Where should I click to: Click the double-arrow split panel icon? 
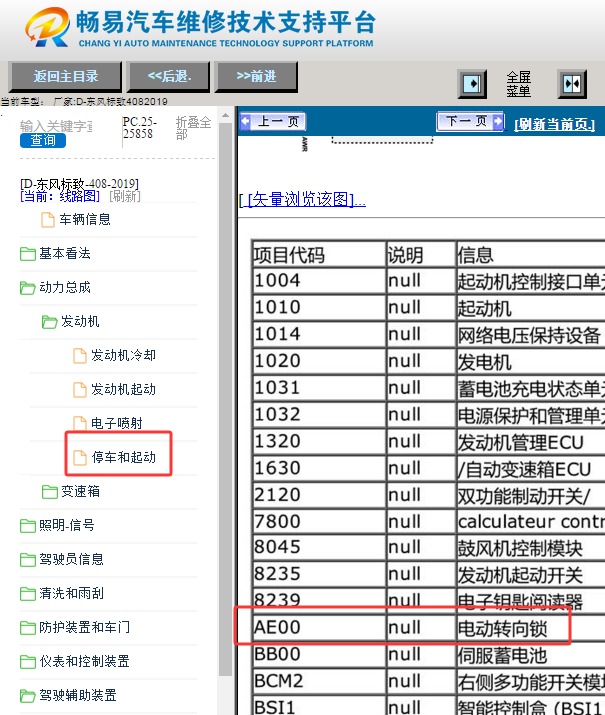(x=572, y=83)
